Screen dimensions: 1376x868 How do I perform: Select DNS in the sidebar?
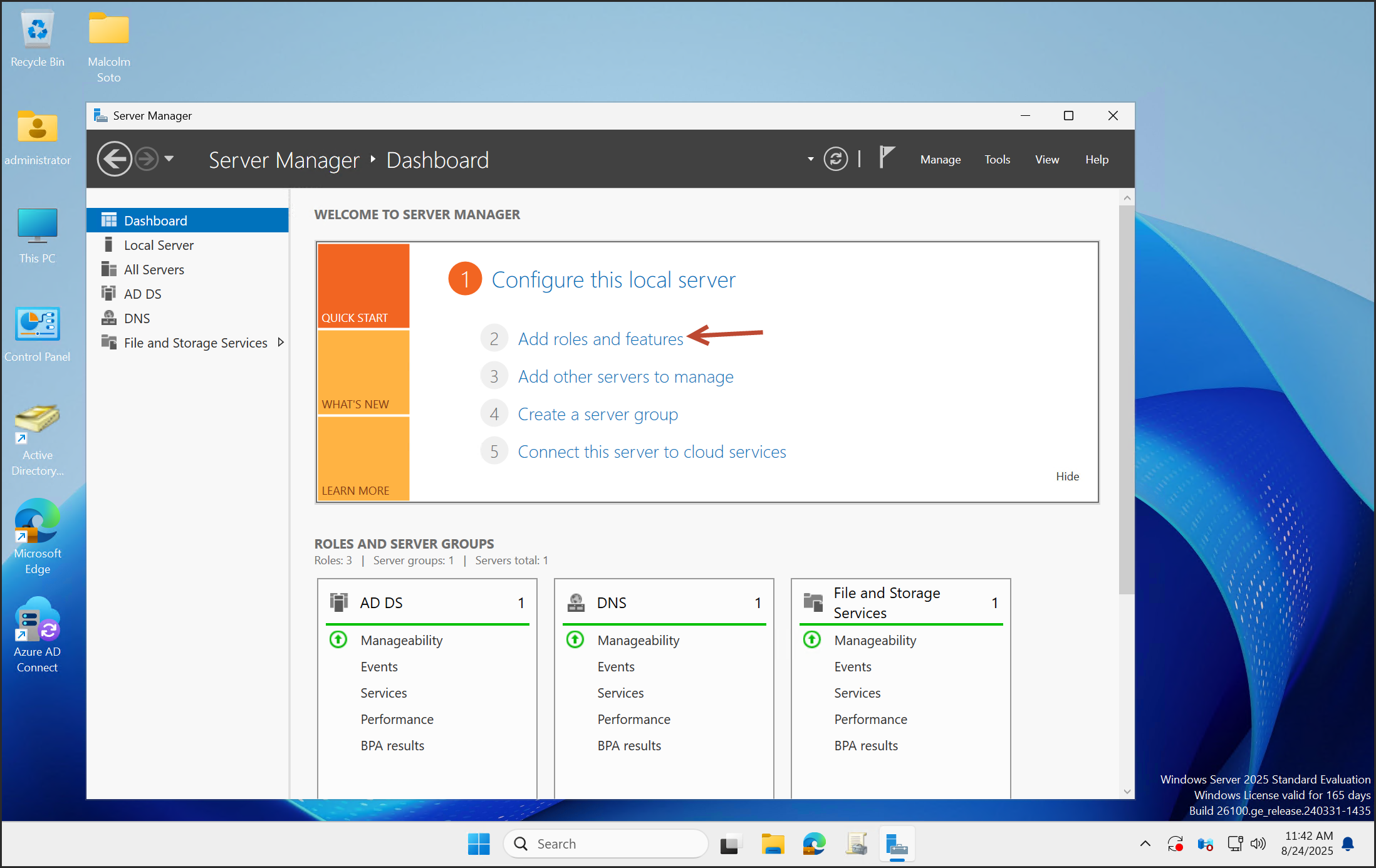point(137,318)
